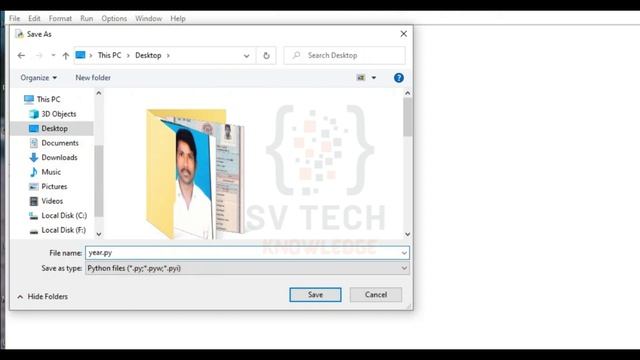Click the Videos film icon
This screenshot has width=640, height=360.
pos(33,201)
